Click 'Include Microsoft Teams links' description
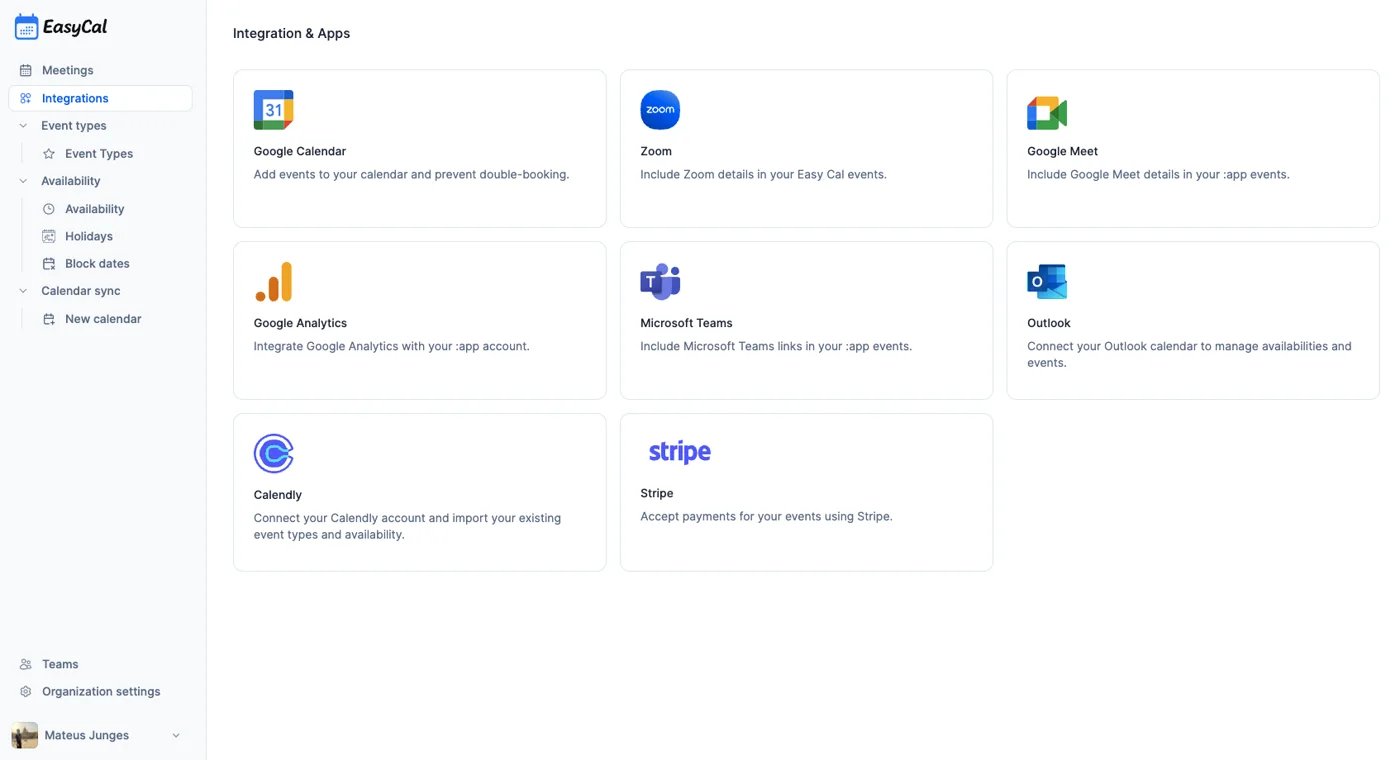Screen dimensions: 1400x760 (776, 347)
